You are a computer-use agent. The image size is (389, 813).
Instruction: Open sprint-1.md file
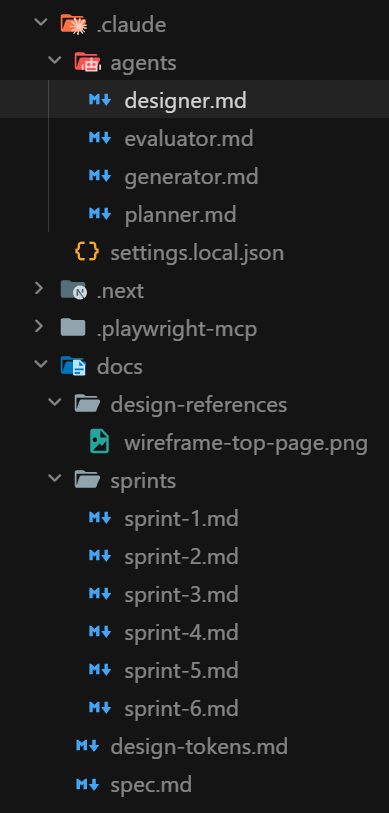182,518
